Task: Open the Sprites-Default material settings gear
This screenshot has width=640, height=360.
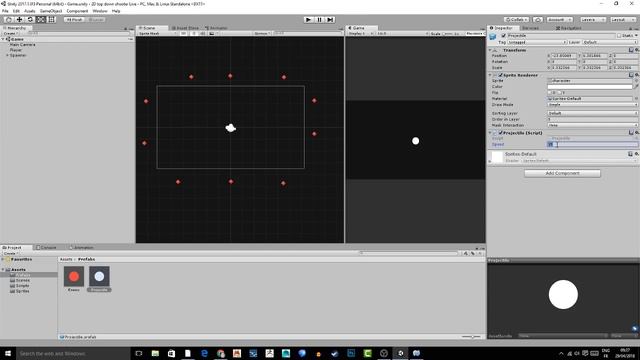Action: coord(637,154)
